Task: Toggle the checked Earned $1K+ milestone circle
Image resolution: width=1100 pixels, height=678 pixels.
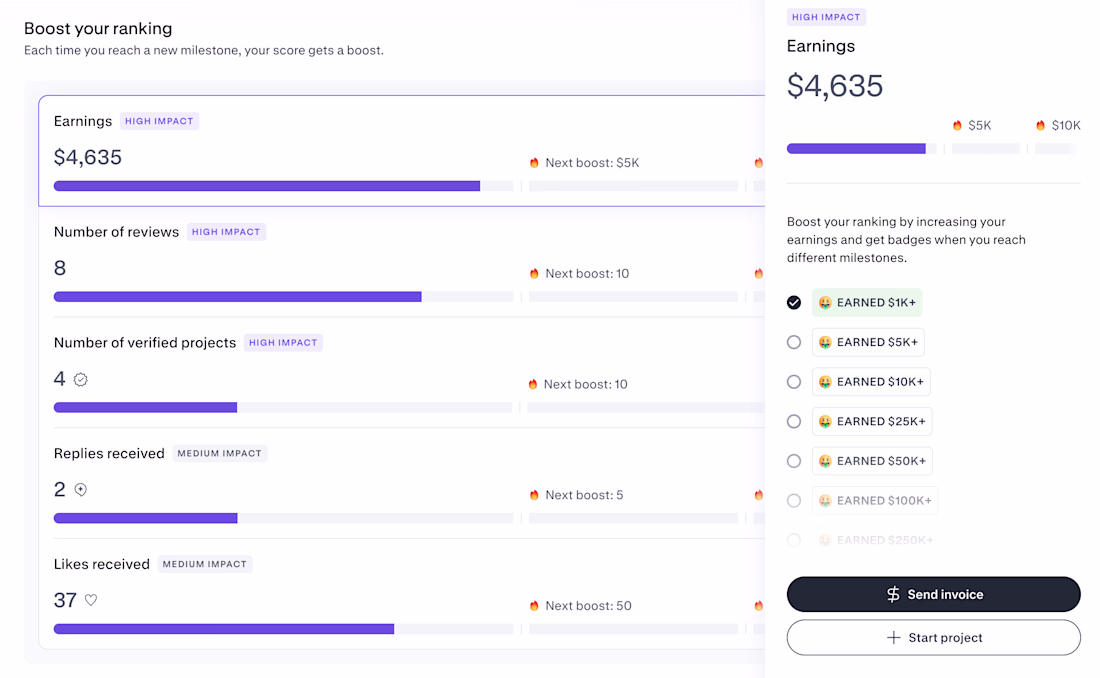Action: (794, 302)
